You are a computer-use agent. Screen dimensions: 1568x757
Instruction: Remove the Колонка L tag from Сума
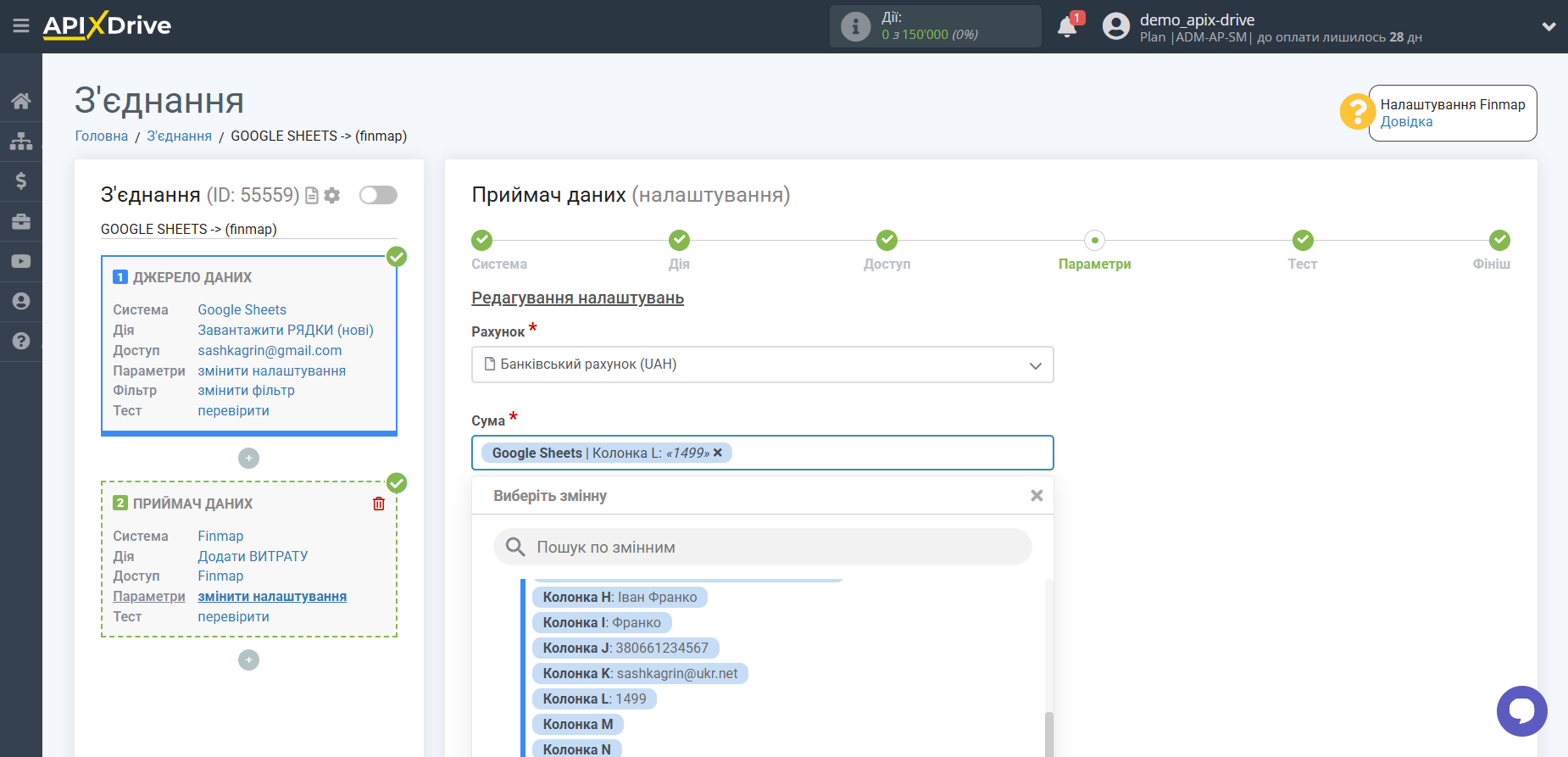pos(718,453)
